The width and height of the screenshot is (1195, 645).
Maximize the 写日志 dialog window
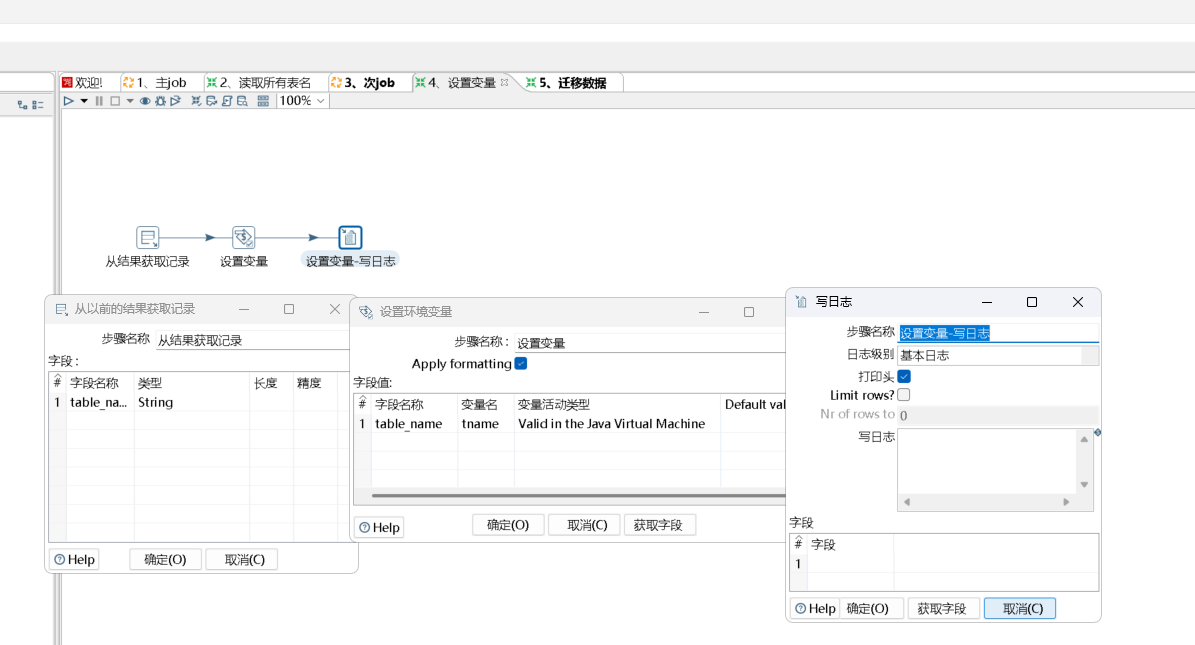click(x=1032, y=302)
